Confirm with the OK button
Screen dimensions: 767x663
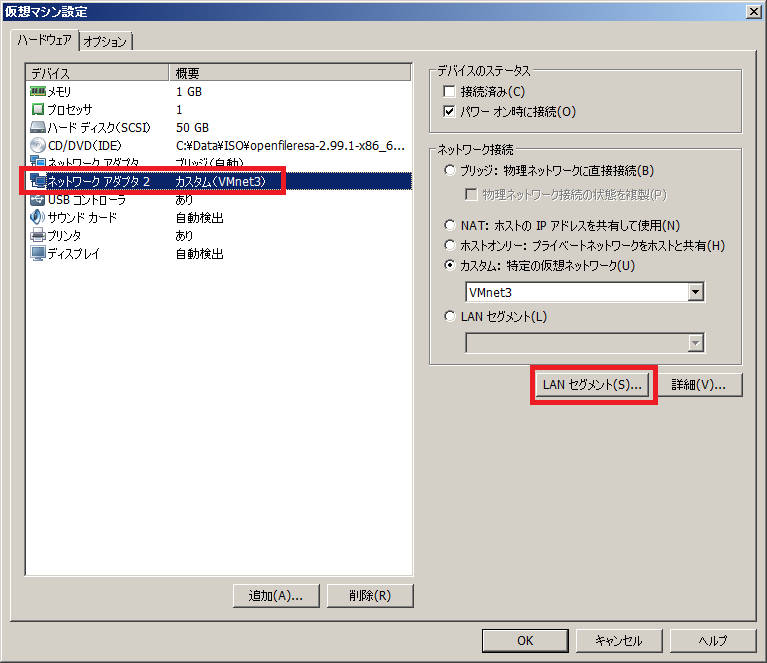[x=525, y=641]
